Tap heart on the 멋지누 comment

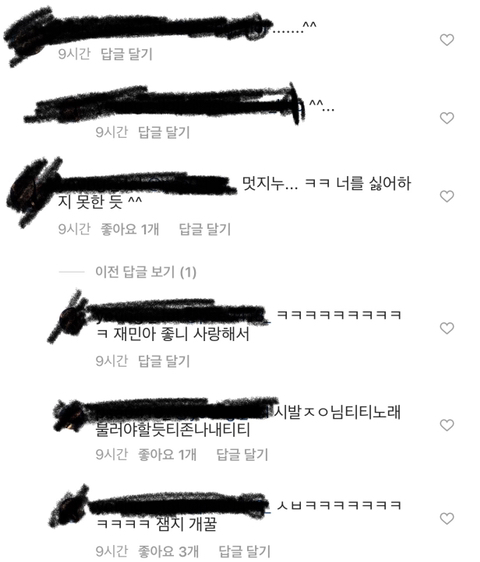coord(447,196)
